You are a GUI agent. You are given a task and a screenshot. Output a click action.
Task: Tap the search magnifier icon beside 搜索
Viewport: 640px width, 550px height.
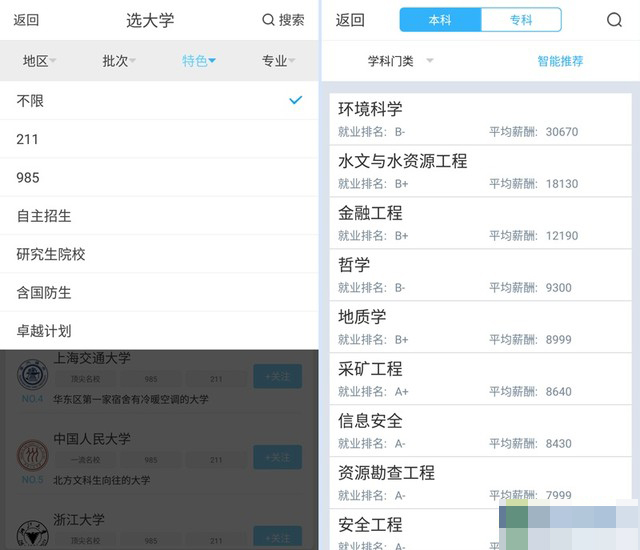pos(268,20)
